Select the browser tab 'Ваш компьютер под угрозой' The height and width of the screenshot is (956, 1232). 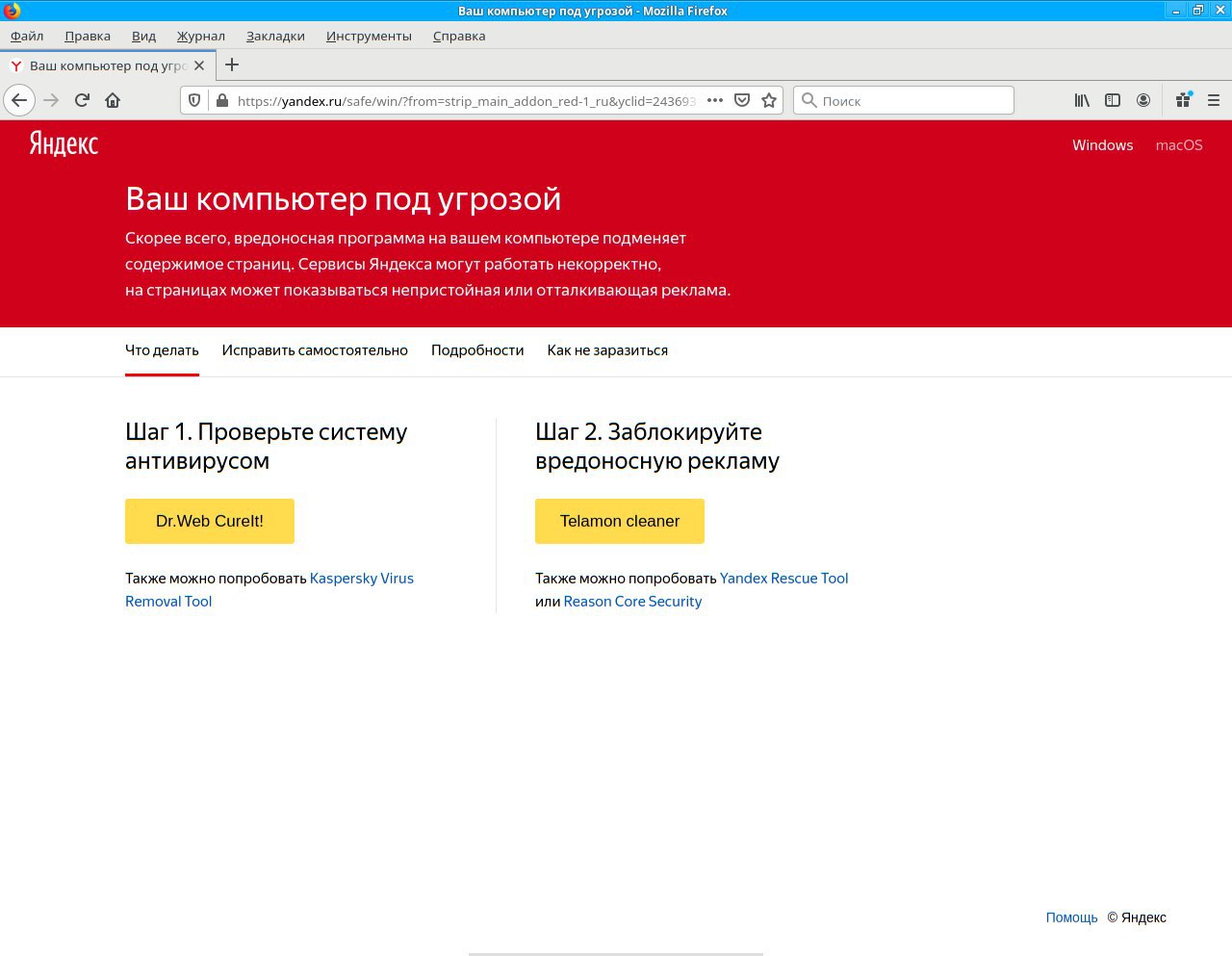pyautogui.click(x=108, y=65)
